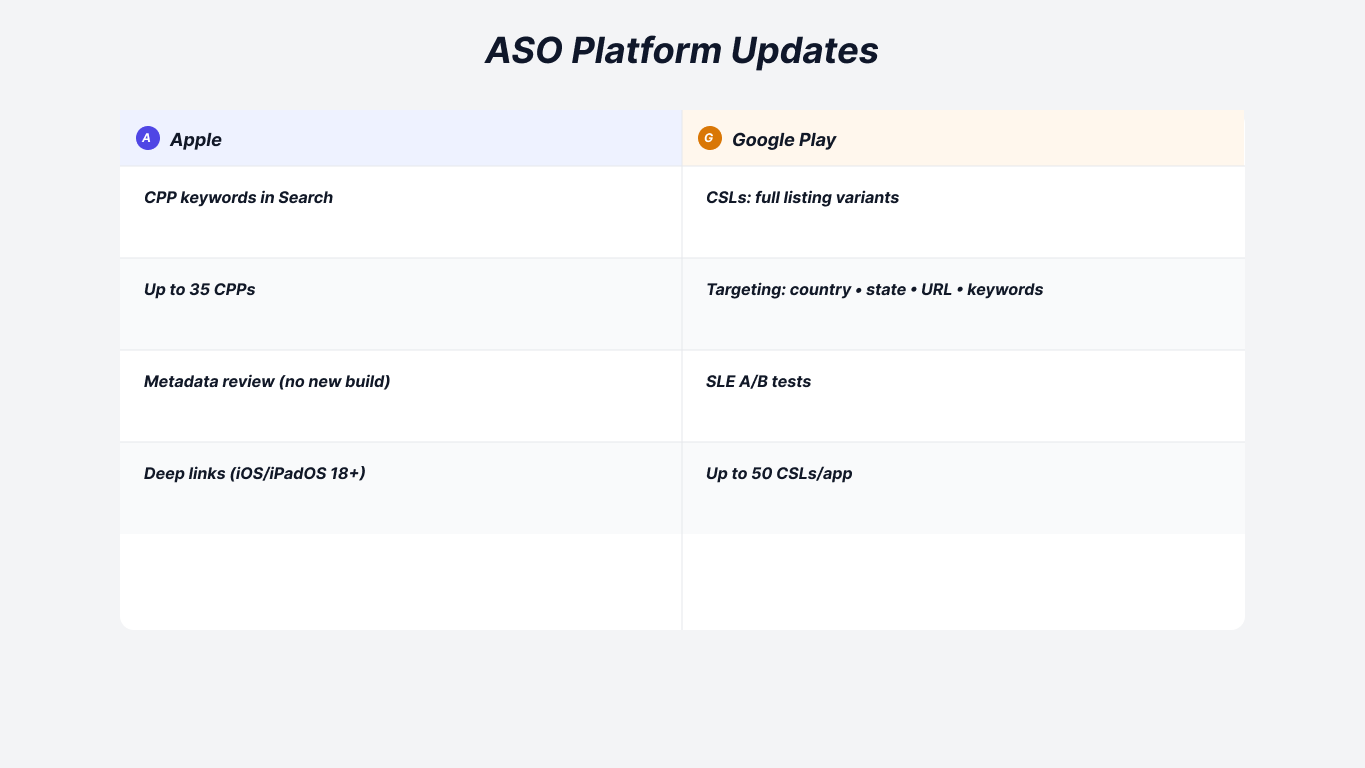Click the "Apple" column header label
This screenshot has height=768, width=1365.
[196, 140]
